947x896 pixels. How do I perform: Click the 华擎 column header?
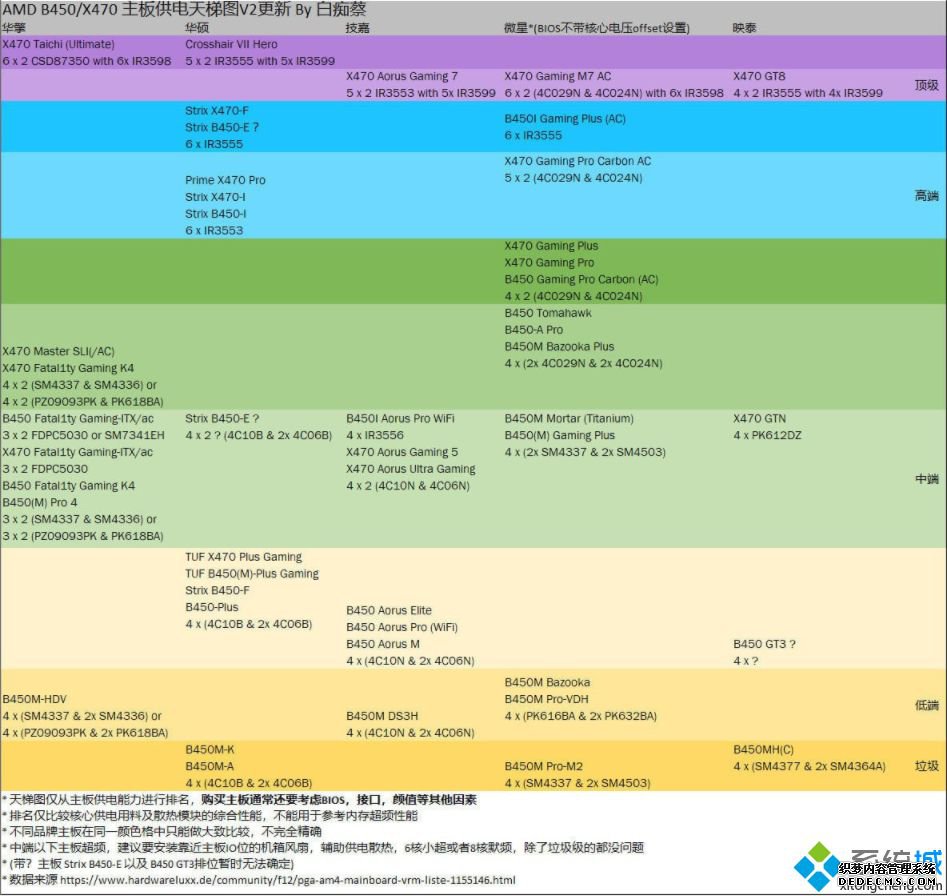(14, 28)
